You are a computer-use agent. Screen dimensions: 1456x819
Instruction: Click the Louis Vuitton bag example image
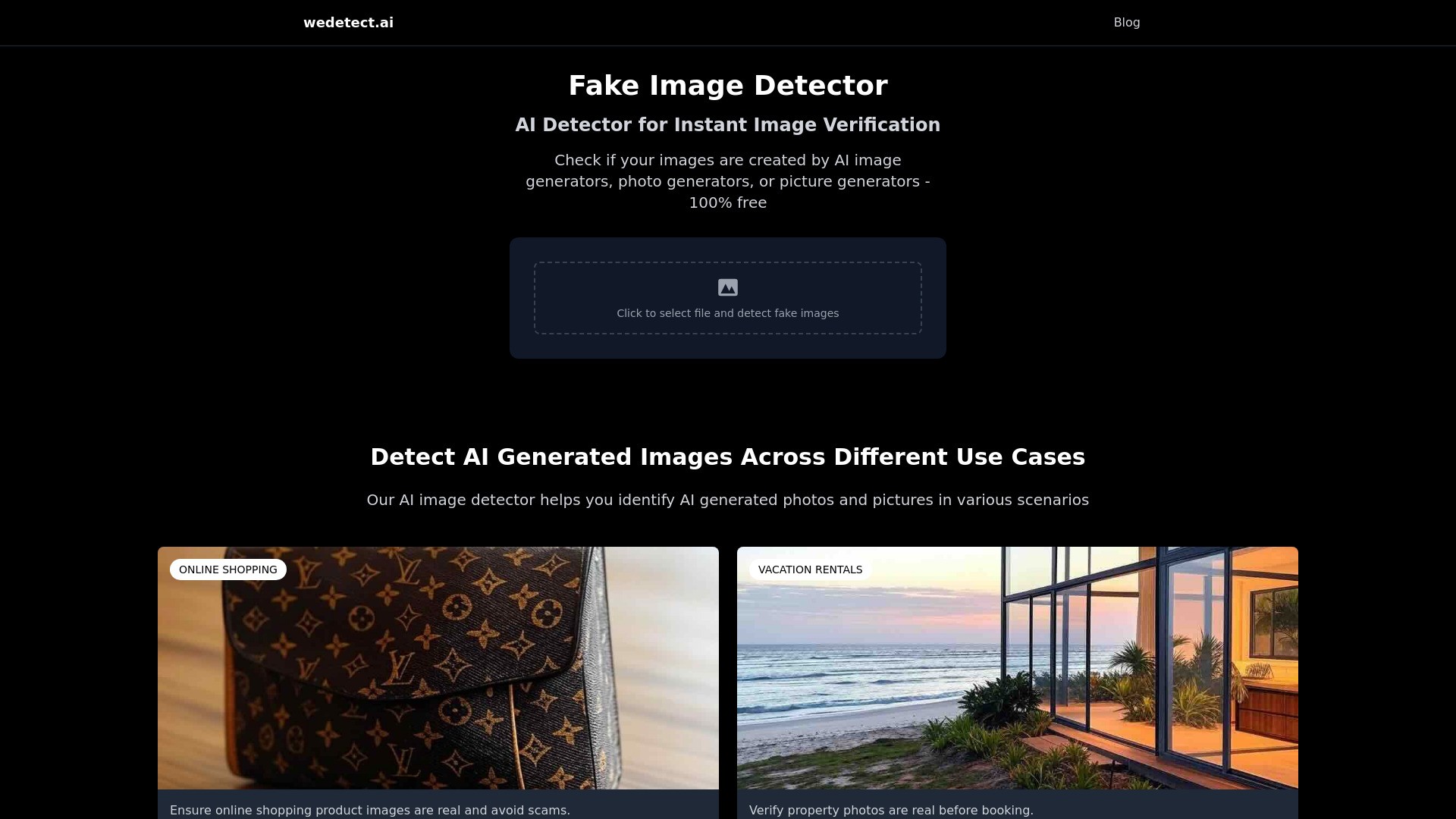tap(438, 667)
